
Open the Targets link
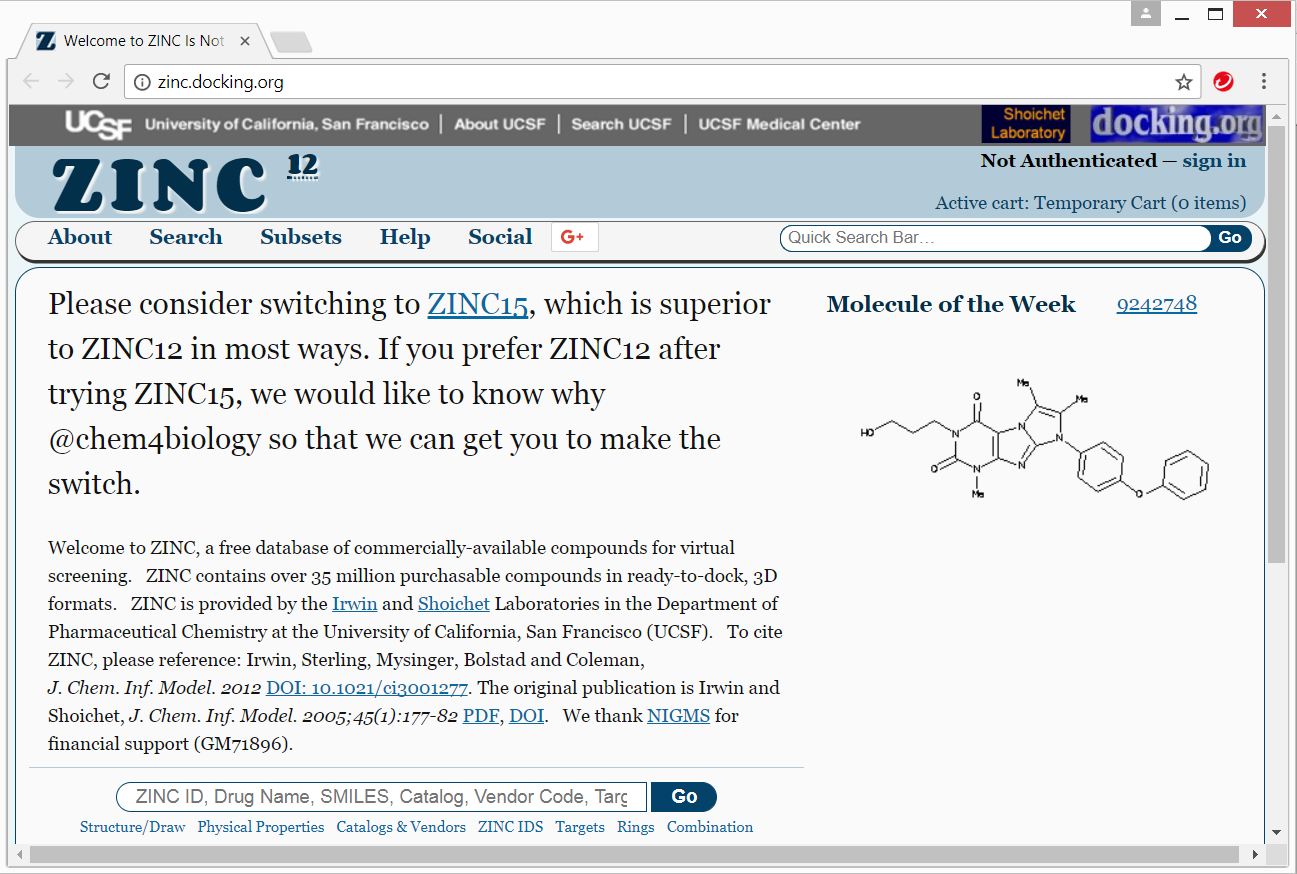click(580, 827)
